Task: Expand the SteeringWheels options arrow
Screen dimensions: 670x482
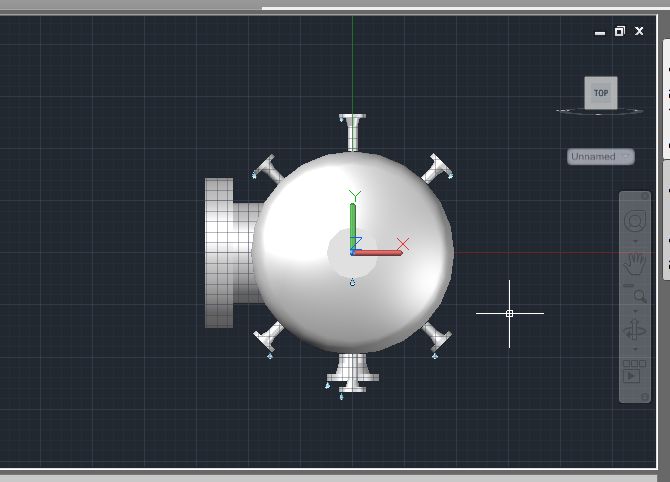Action: point(635,241)
